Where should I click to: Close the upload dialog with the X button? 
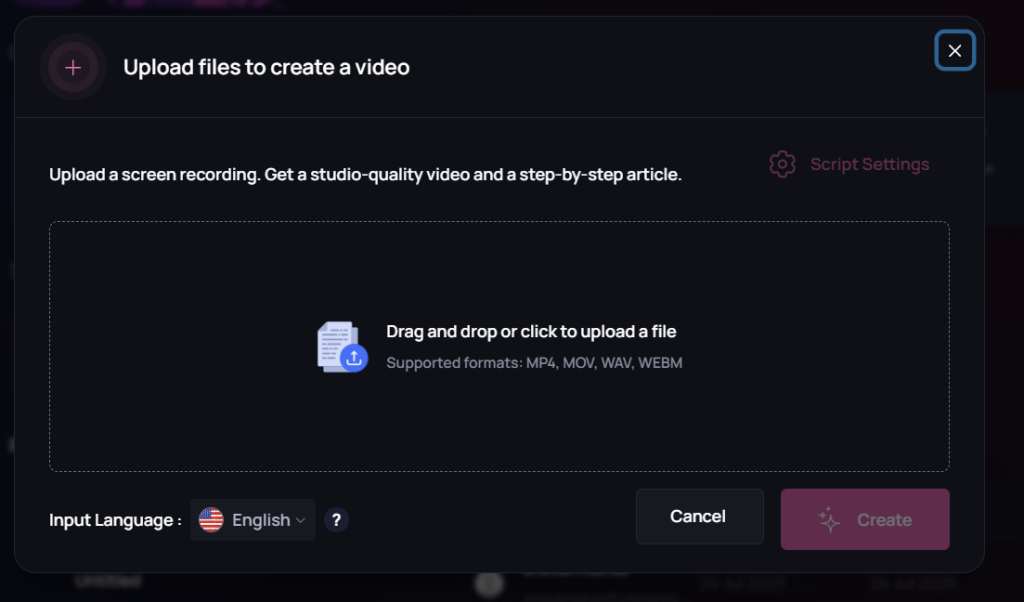955,51
